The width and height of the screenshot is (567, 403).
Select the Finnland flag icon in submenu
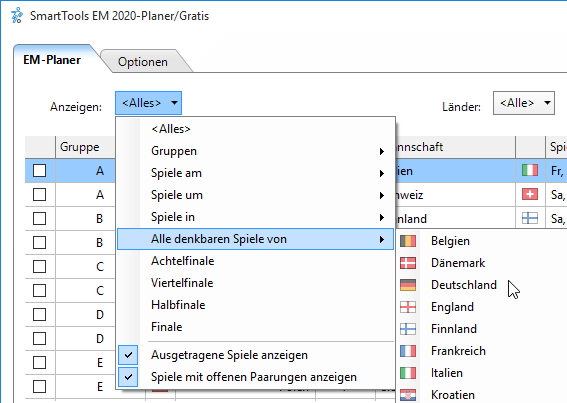408,329
